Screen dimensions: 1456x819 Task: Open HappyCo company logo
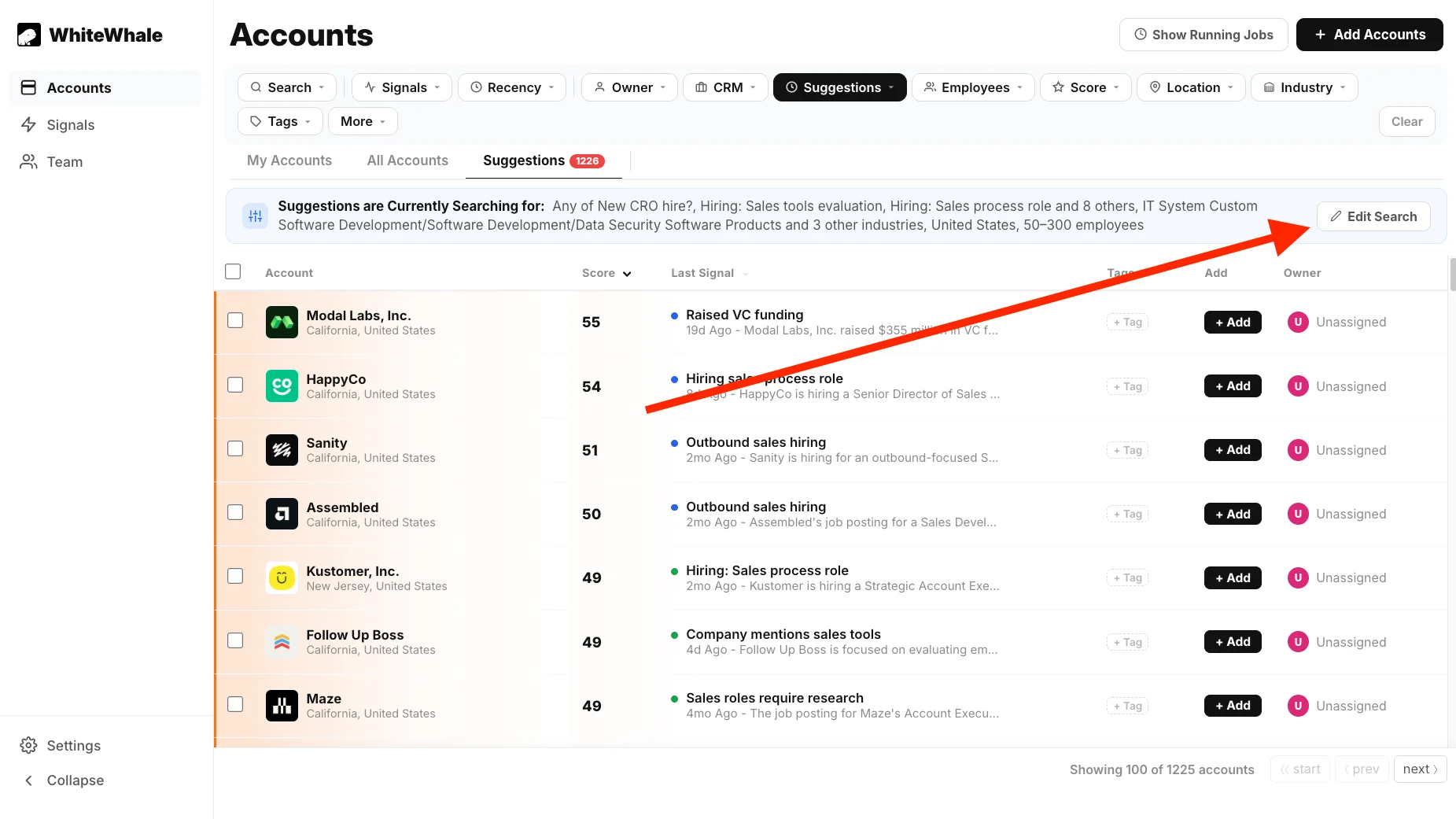click(282, 386)
